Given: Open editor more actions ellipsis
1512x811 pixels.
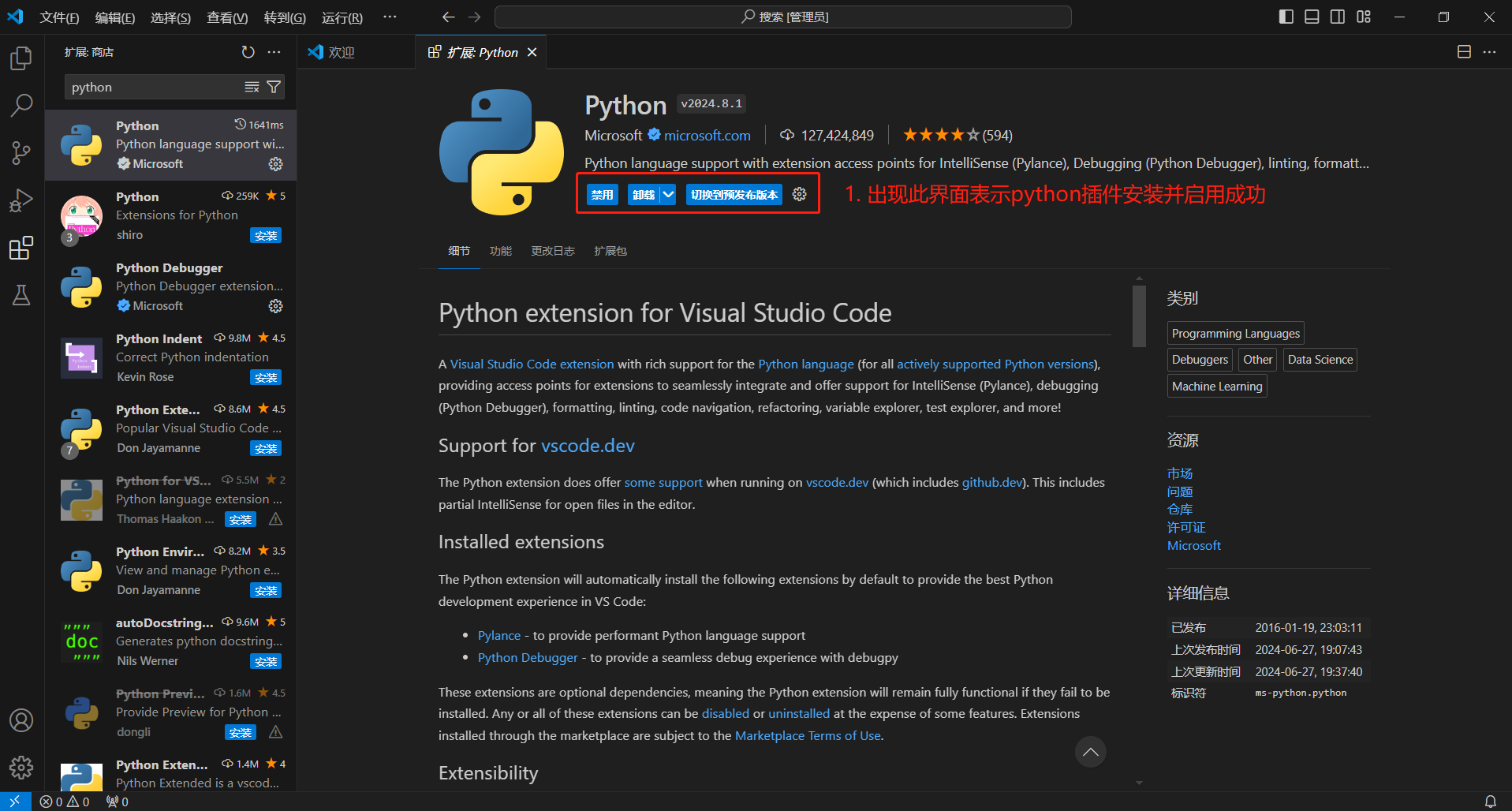Looking at the screenshot, I should pyautogui.click(x=1489, y=52).
